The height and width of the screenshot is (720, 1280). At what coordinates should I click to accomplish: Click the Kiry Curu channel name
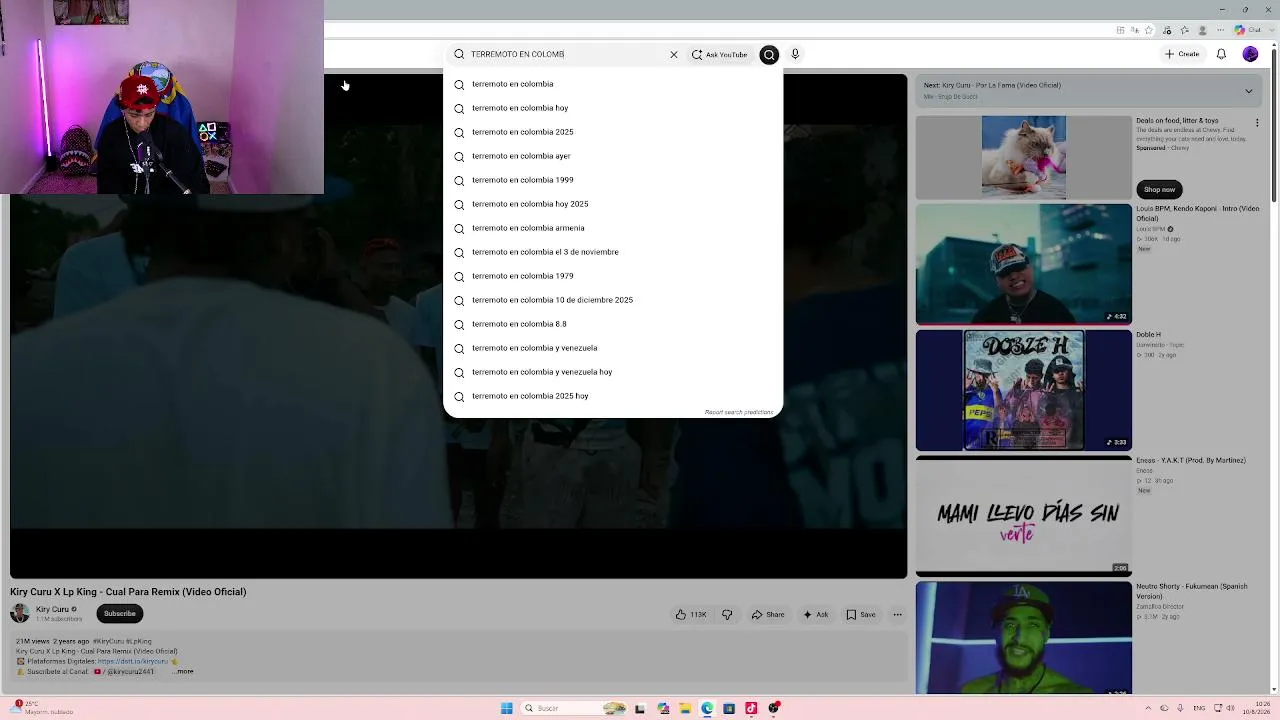52,609
